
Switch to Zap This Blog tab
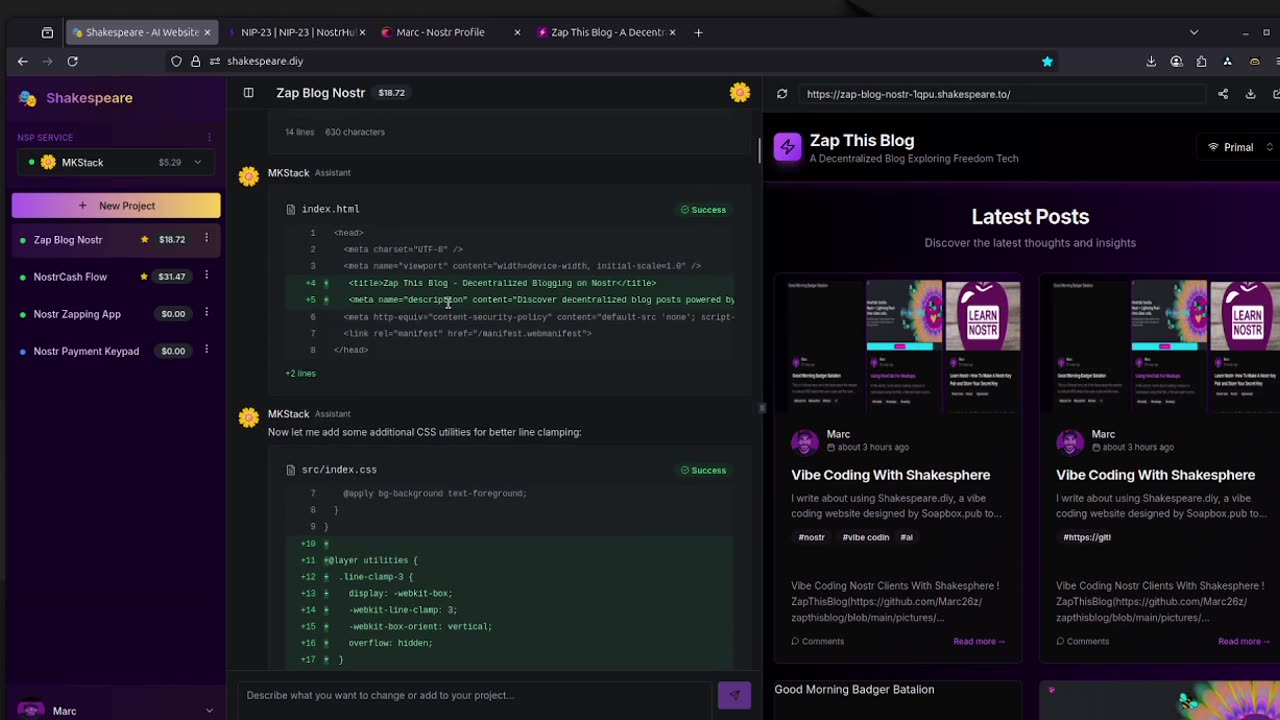607,32
